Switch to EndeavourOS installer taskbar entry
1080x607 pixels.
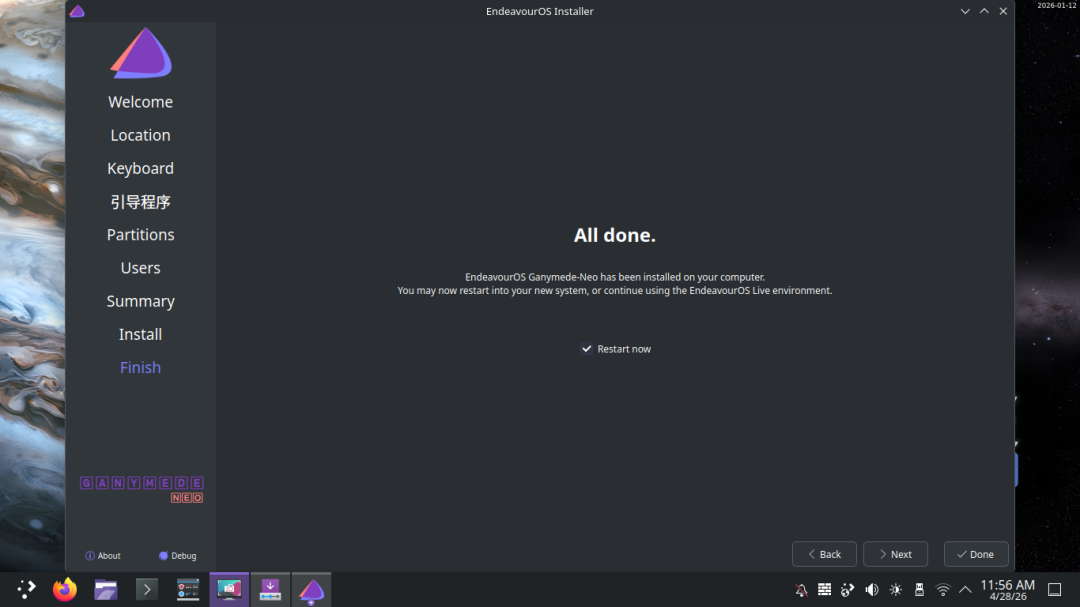point(311,589)
